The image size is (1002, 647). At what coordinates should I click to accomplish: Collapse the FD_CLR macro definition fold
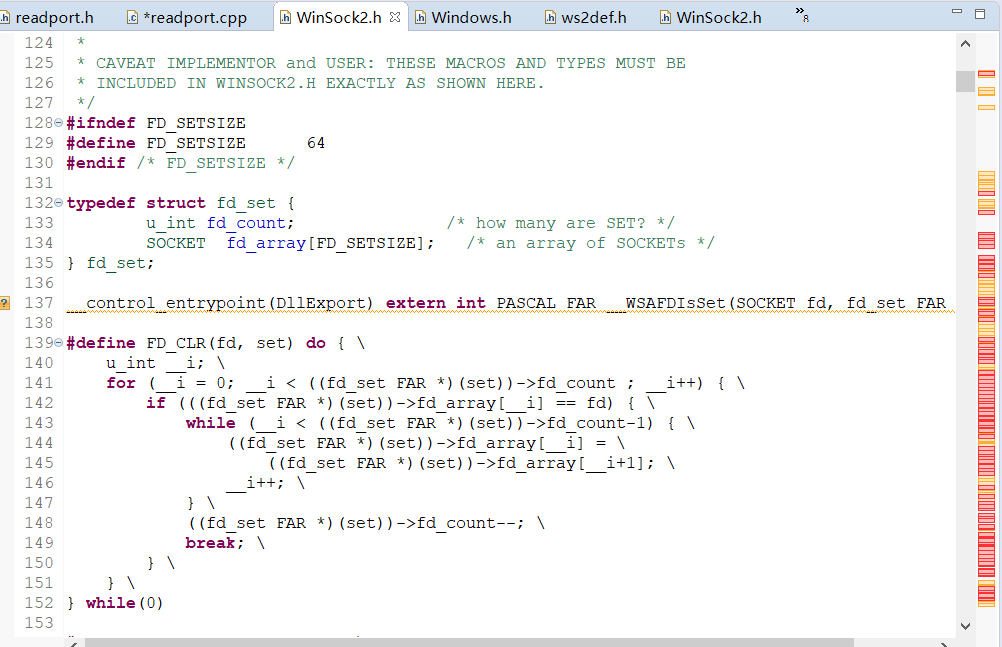click(58, 343)
